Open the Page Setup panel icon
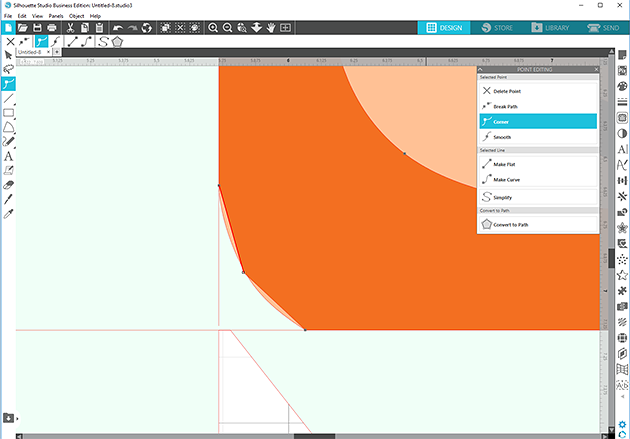This screenshot has height=439, width=630. [x=622, y=55]
